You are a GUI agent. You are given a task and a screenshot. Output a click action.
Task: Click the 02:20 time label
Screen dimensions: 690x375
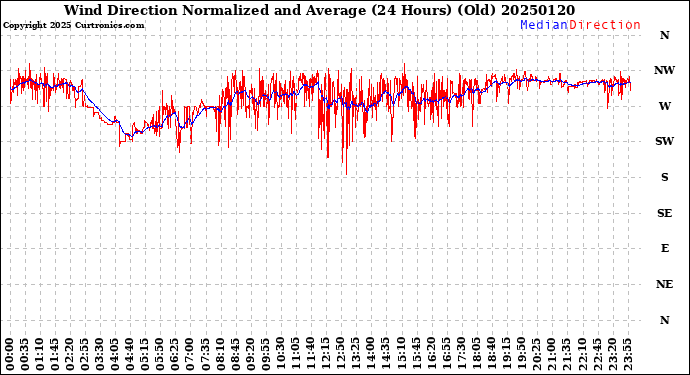(x=70, y=354)
